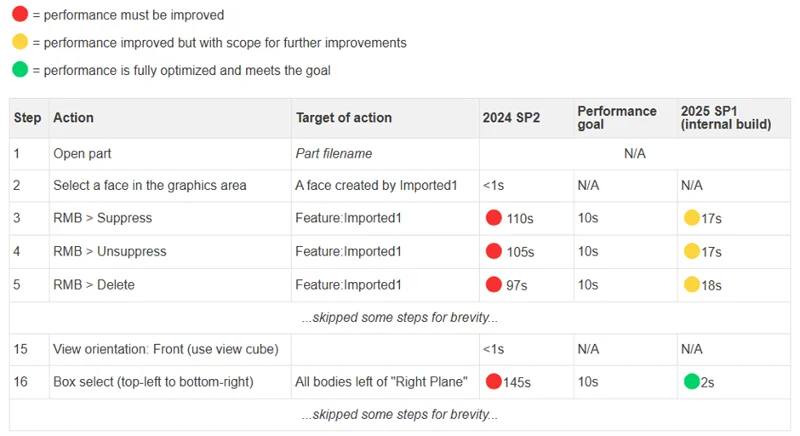Click the red dot beside 97s
The height and width of the screenshot is (436, 800).
pos(493,284)
